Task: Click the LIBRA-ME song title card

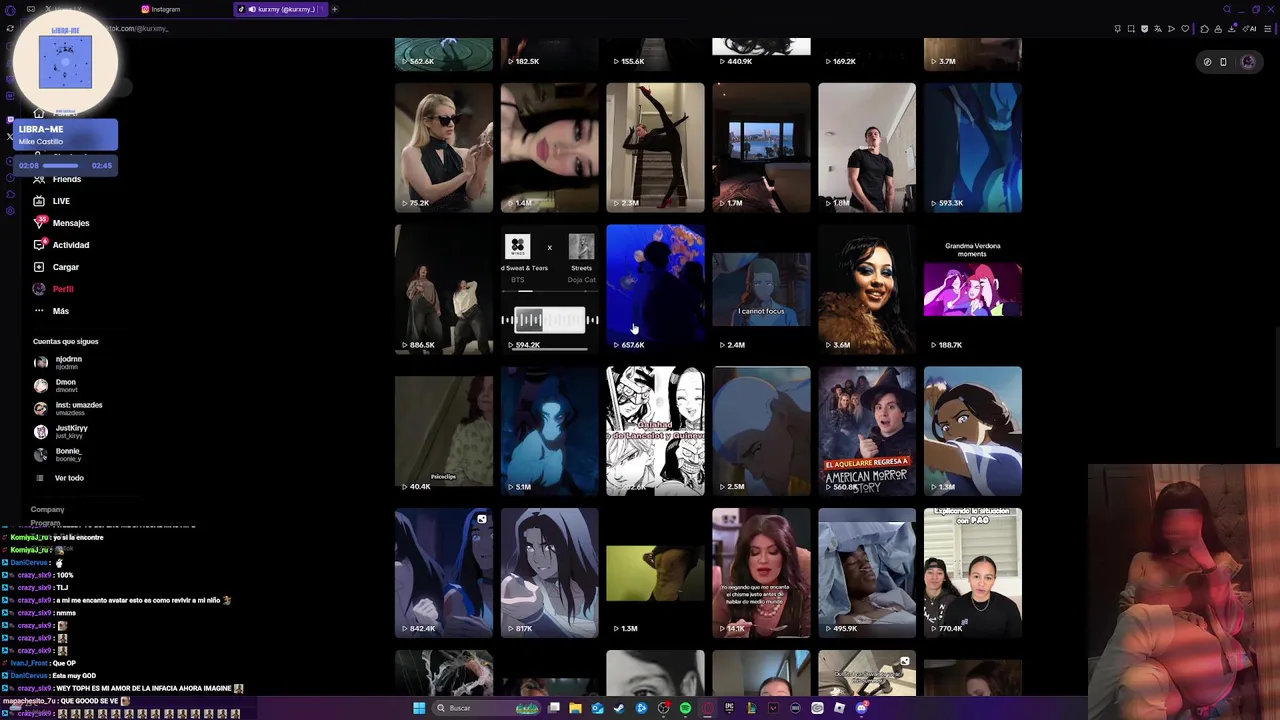Action: tap(65, 134)
